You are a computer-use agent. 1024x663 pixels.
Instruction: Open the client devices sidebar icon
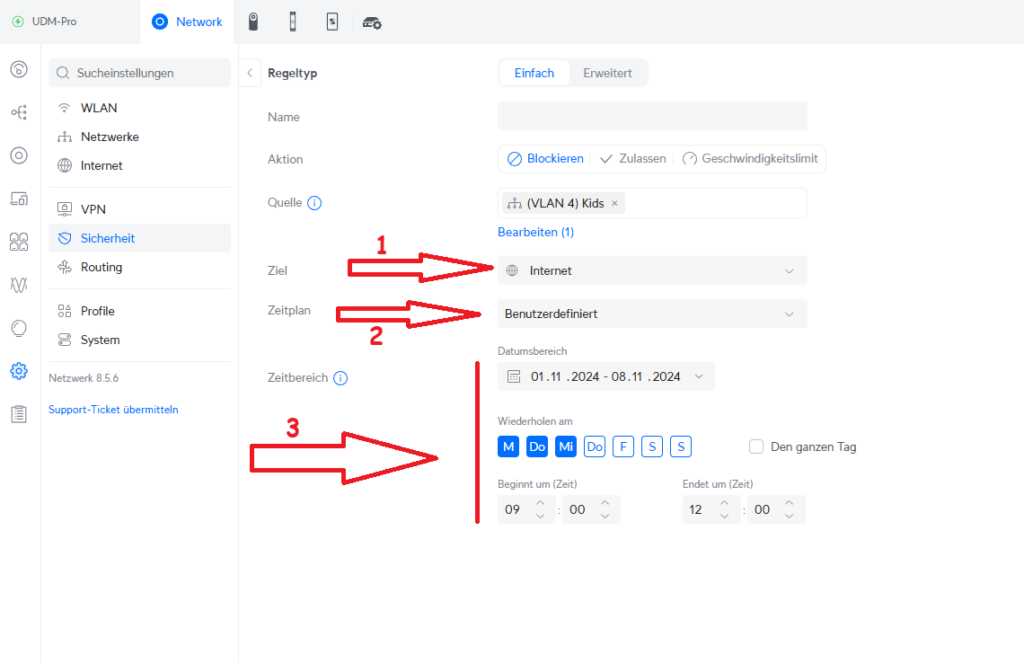pos(18,199)
